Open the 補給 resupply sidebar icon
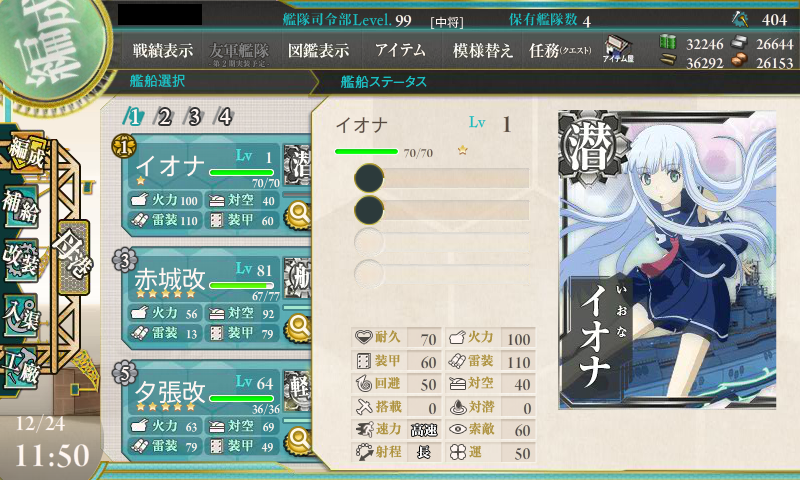This screenshot has width=800, height=480. [x=21, y=206]
